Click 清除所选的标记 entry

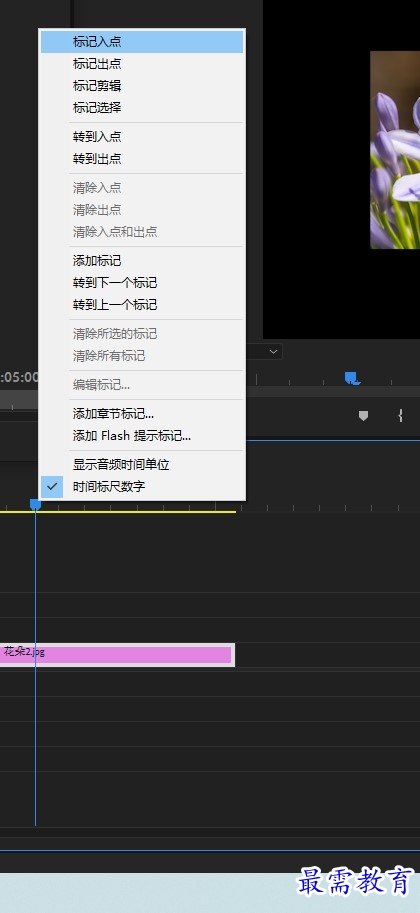pyautogui.click(x=142, y=334)
